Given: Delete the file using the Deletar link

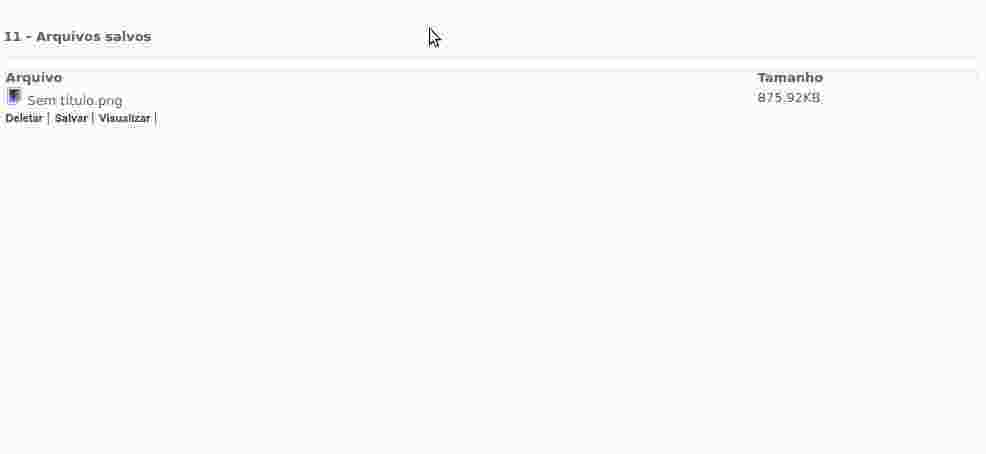Looking at the screenshot, I should tap(24, 118).
